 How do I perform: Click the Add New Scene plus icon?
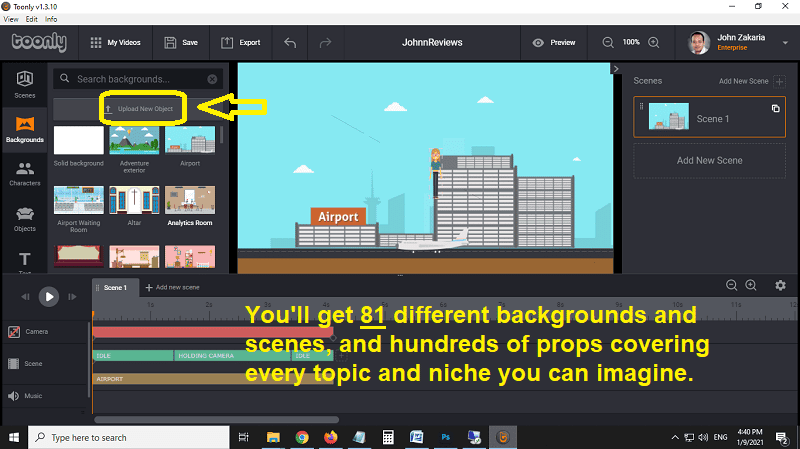coord(779,81)
